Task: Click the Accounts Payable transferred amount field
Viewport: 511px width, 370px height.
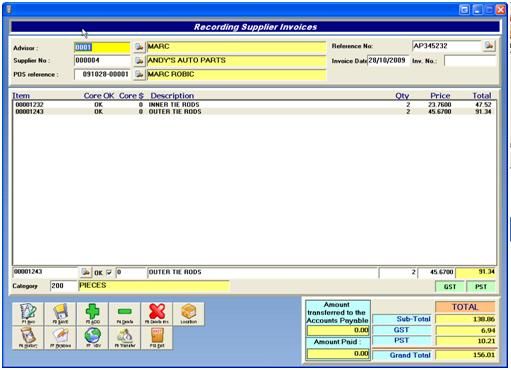Action: coord(338,330)
